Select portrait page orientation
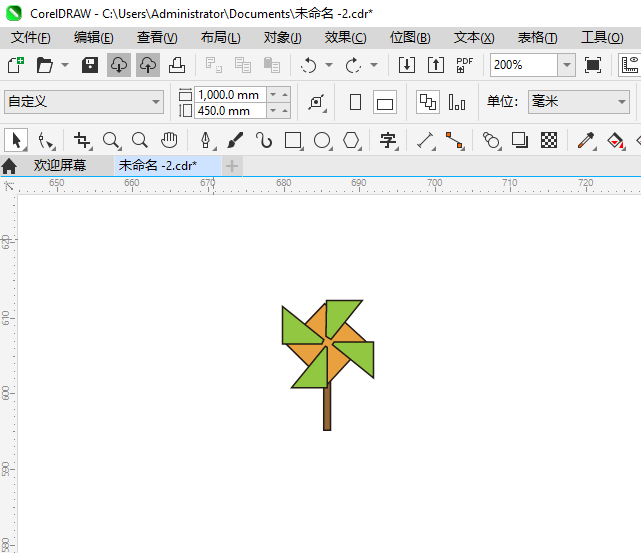This screenshot has height=553, width=641. point(355,102)
